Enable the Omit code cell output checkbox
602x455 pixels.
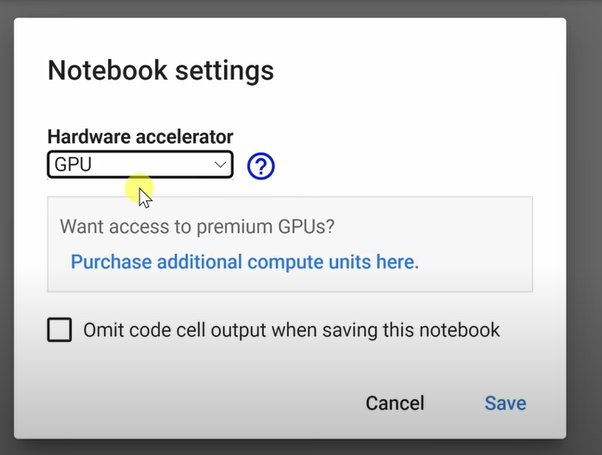click(60, 330)
